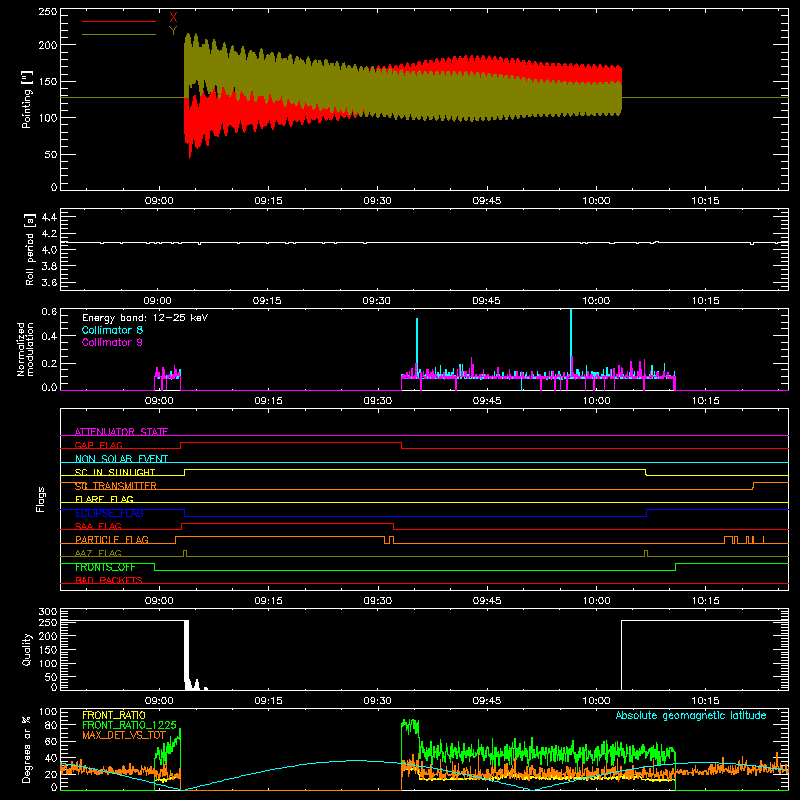Select the BAD_PACKETS flag label
Viewport: 800px width, 800px height.
pos(109,580)
